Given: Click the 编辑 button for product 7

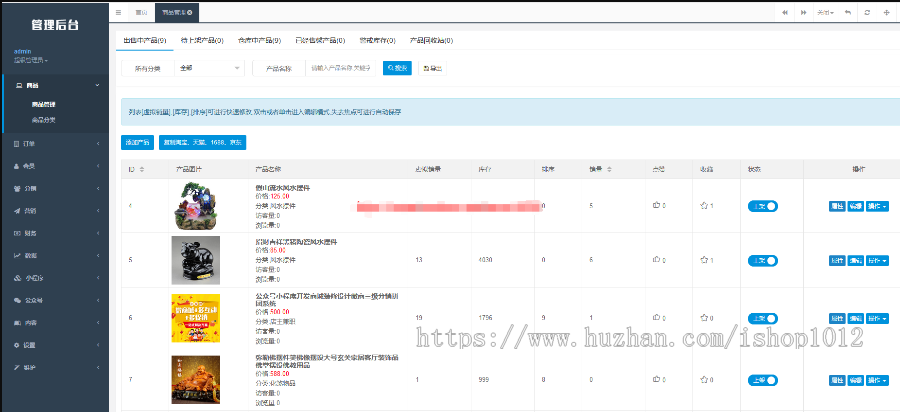Looking at the screenshot, I should pyautogui.click(x=856, y=380).
